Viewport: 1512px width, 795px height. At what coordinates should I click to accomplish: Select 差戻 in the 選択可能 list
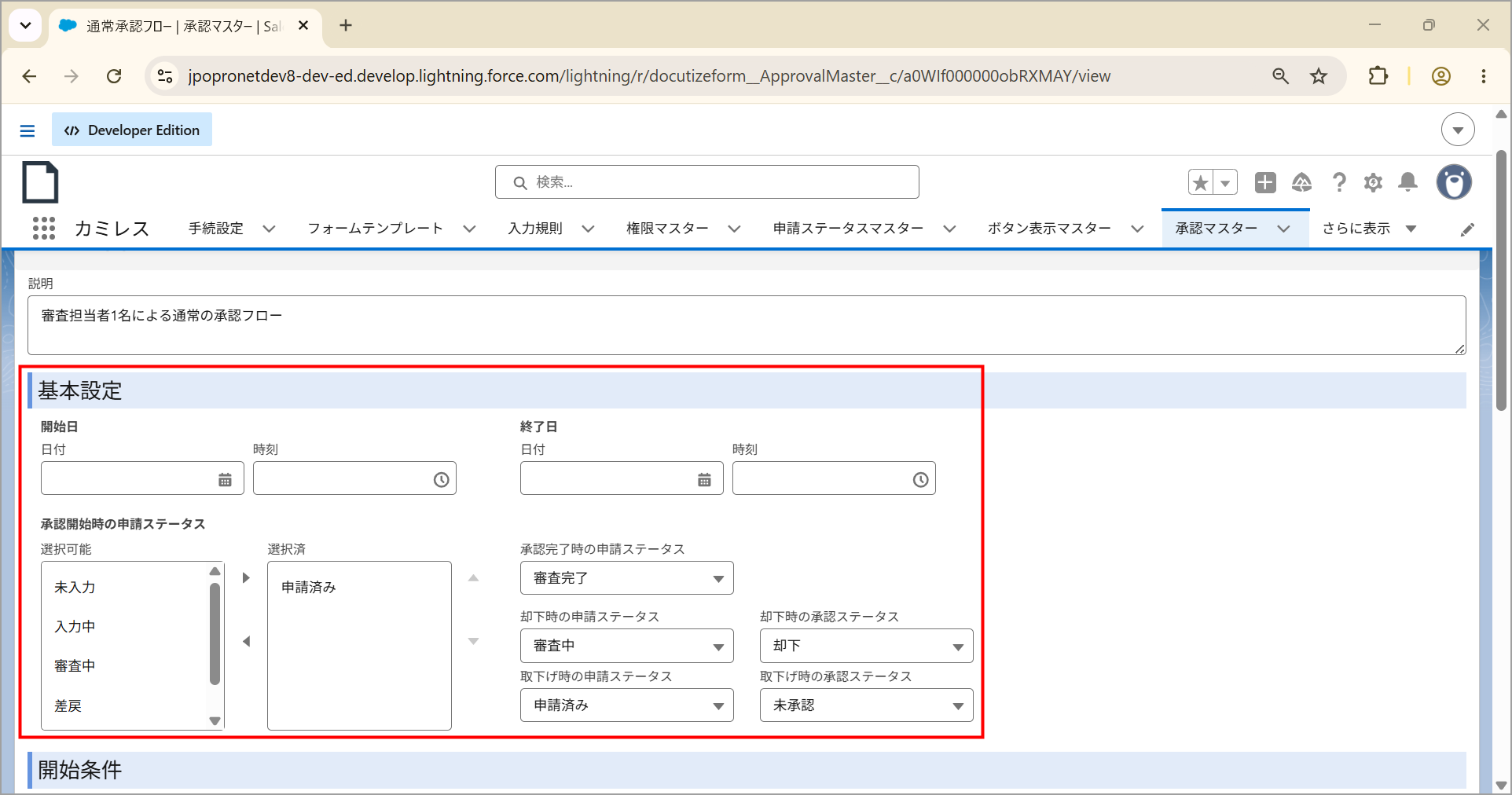click(x=68, y=705)
